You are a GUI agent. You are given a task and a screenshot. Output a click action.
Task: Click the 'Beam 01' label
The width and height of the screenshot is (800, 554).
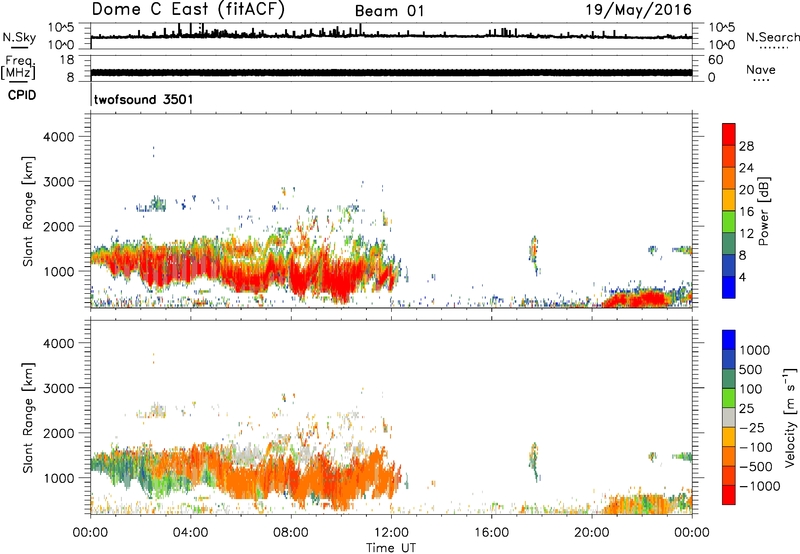coord(389,11)
